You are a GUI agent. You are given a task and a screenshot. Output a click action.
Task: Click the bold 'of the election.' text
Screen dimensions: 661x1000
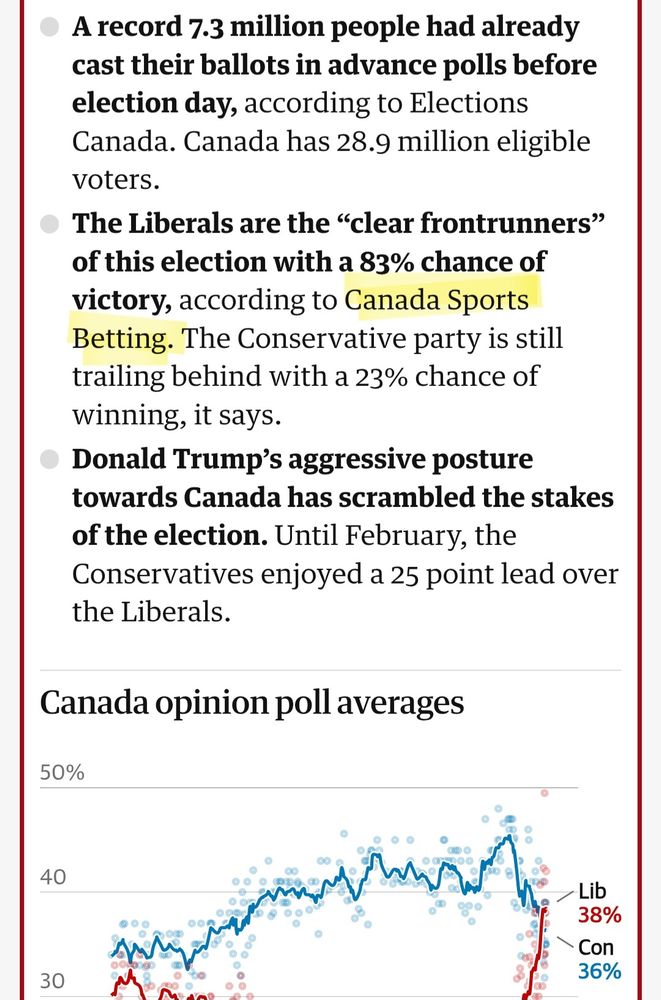[170, 535]
